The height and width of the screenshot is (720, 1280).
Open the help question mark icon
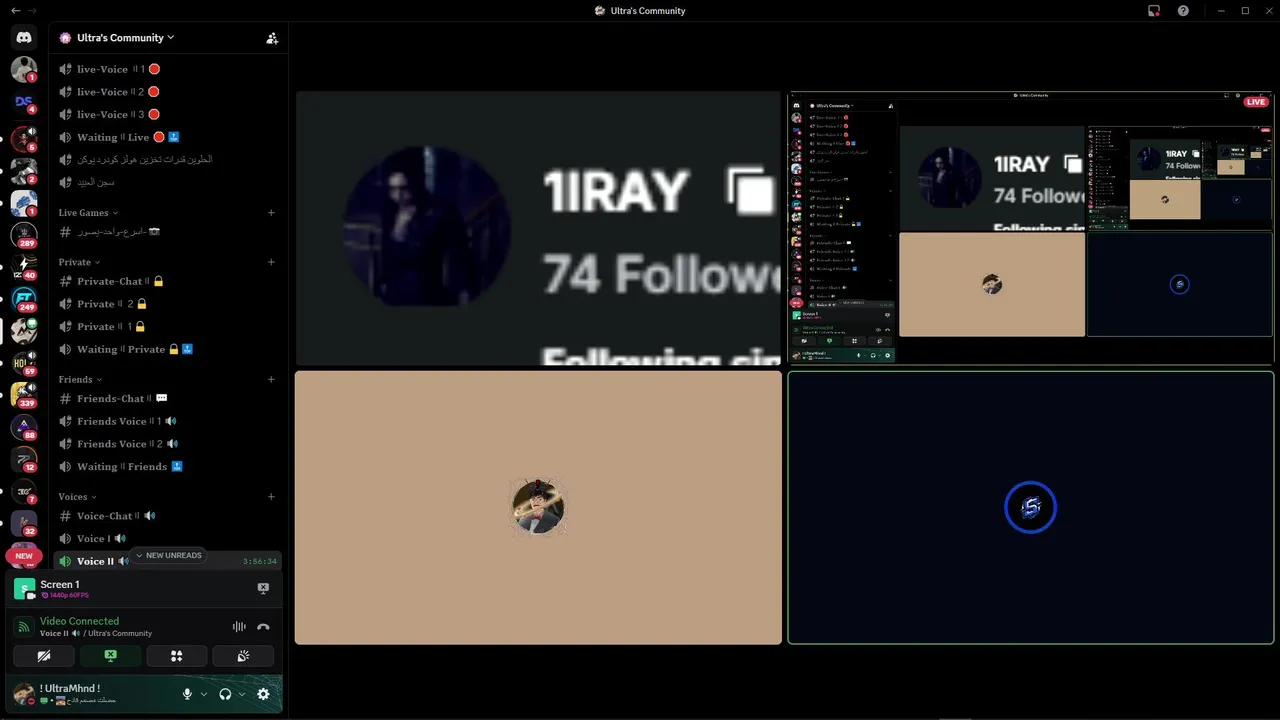(1184, 11)
